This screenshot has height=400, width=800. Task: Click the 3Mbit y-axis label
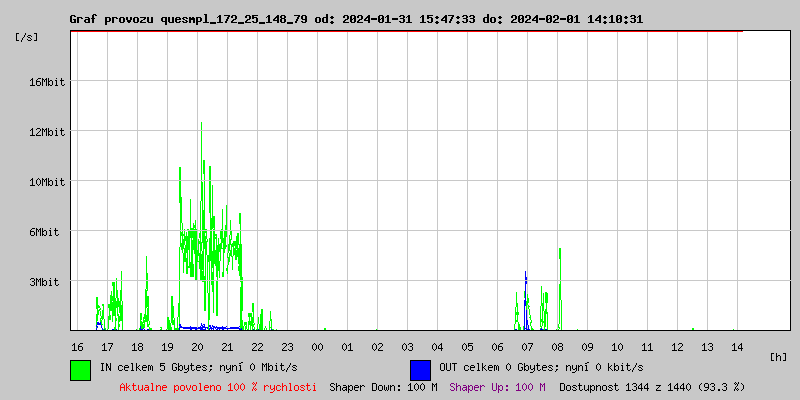point(49,282)
